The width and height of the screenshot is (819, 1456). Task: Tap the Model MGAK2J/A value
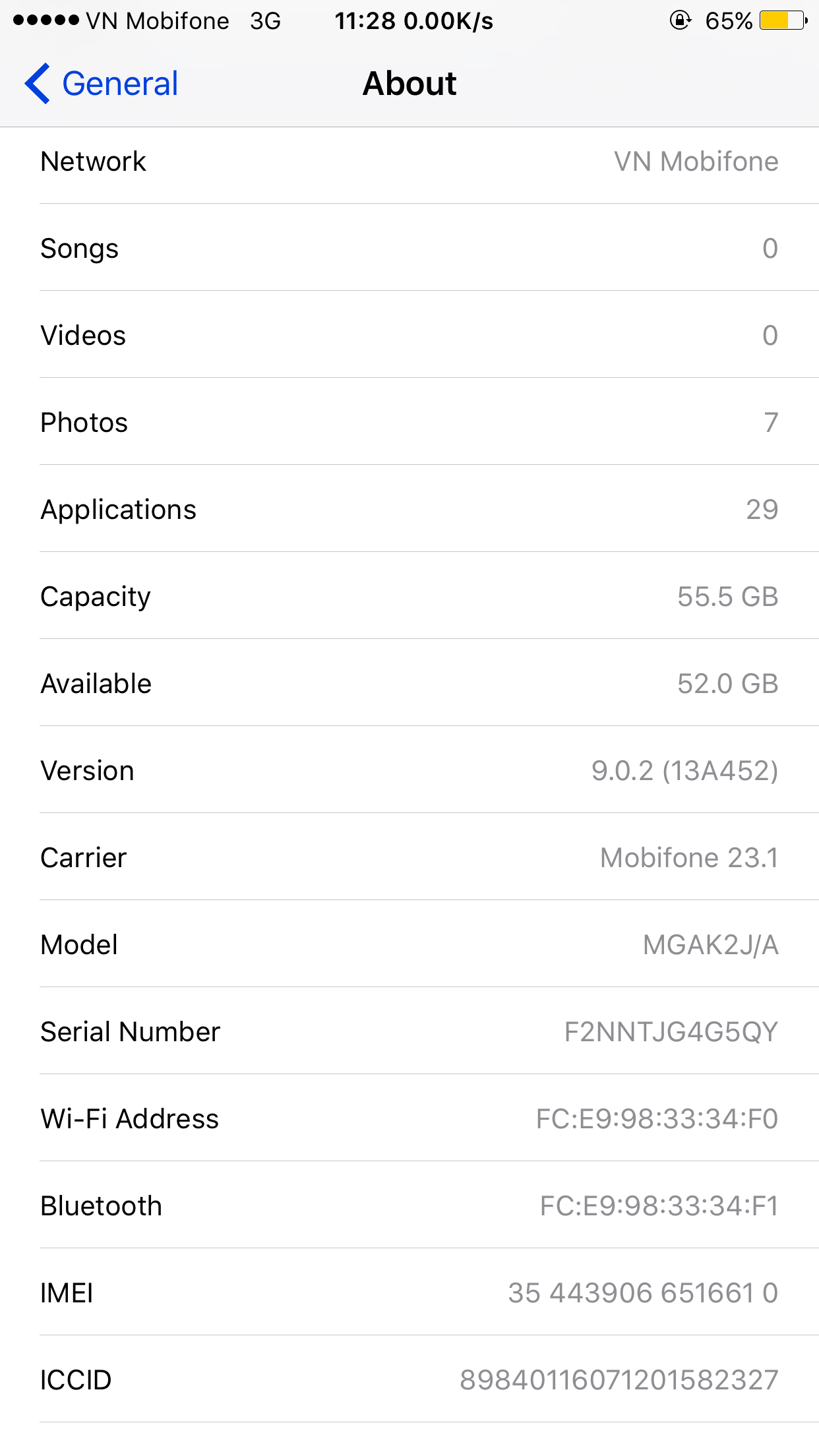click(711, 945)
